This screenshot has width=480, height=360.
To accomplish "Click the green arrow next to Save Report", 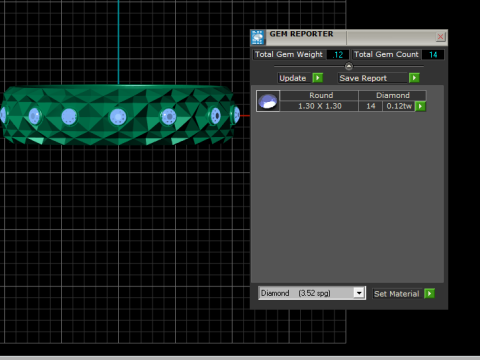I will coord(414,78).
